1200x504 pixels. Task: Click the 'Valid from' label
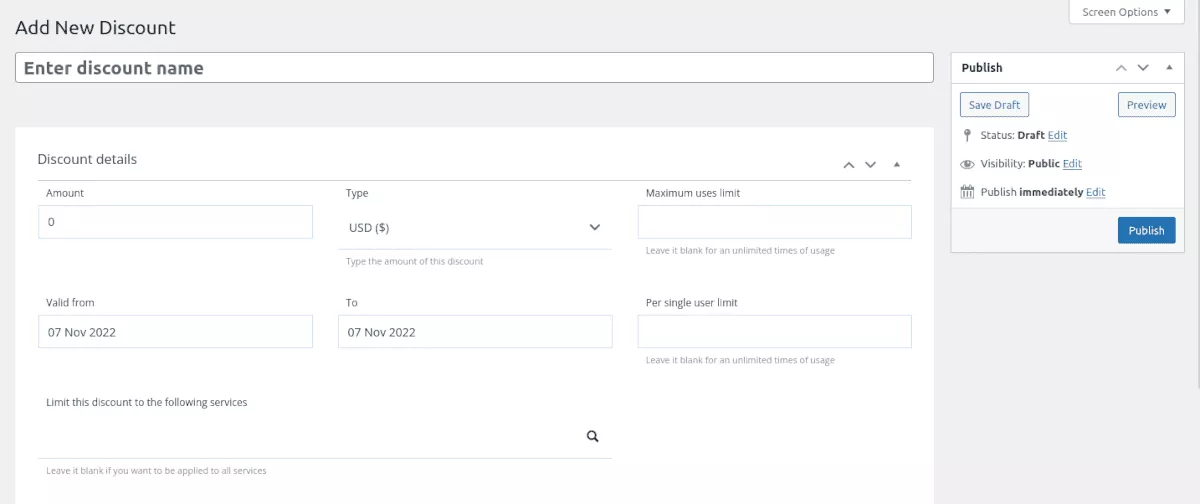click(70, 302)
